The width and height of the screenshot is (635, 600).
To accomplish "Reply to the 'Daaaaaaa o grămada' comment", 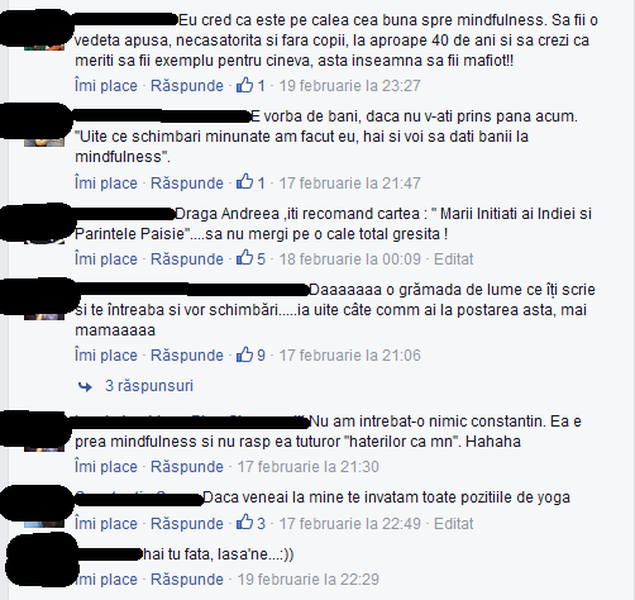I will pos(187,355).
